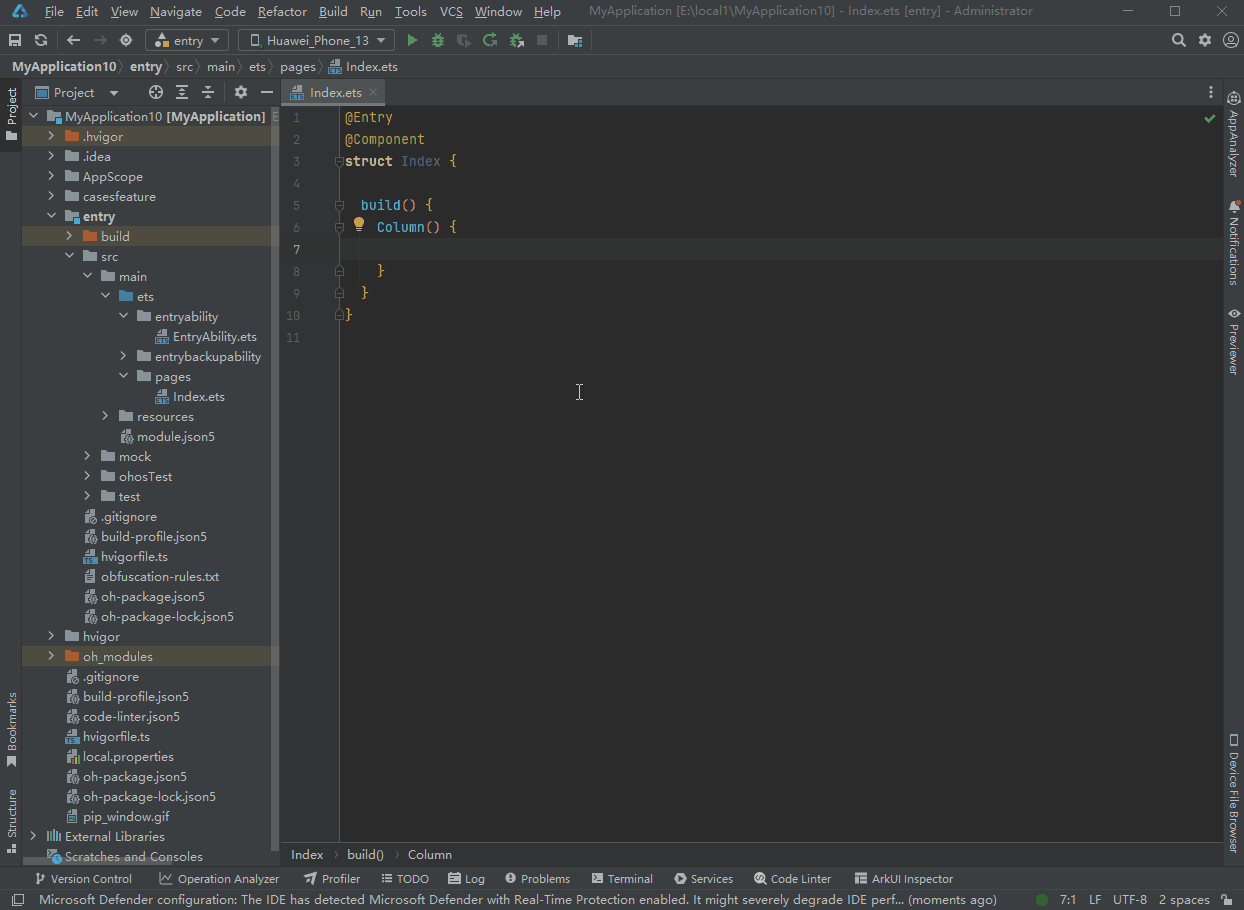Open the Code Linter tool window
Screen dimensions: 1244x910
(792, 879)
